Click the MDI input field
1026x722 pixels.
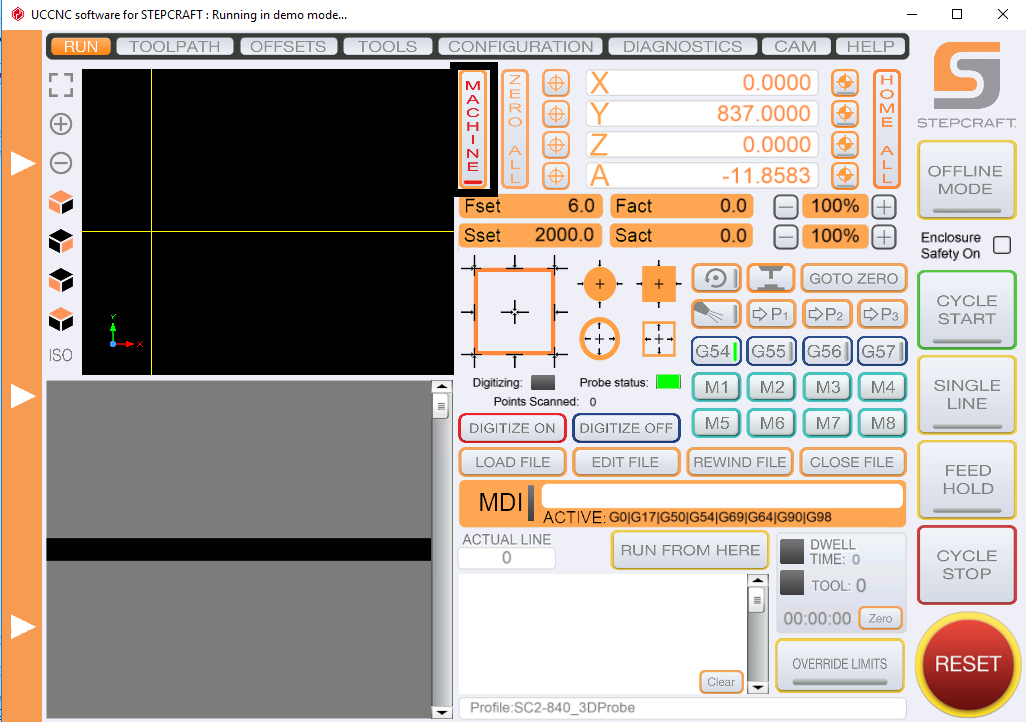722,496
